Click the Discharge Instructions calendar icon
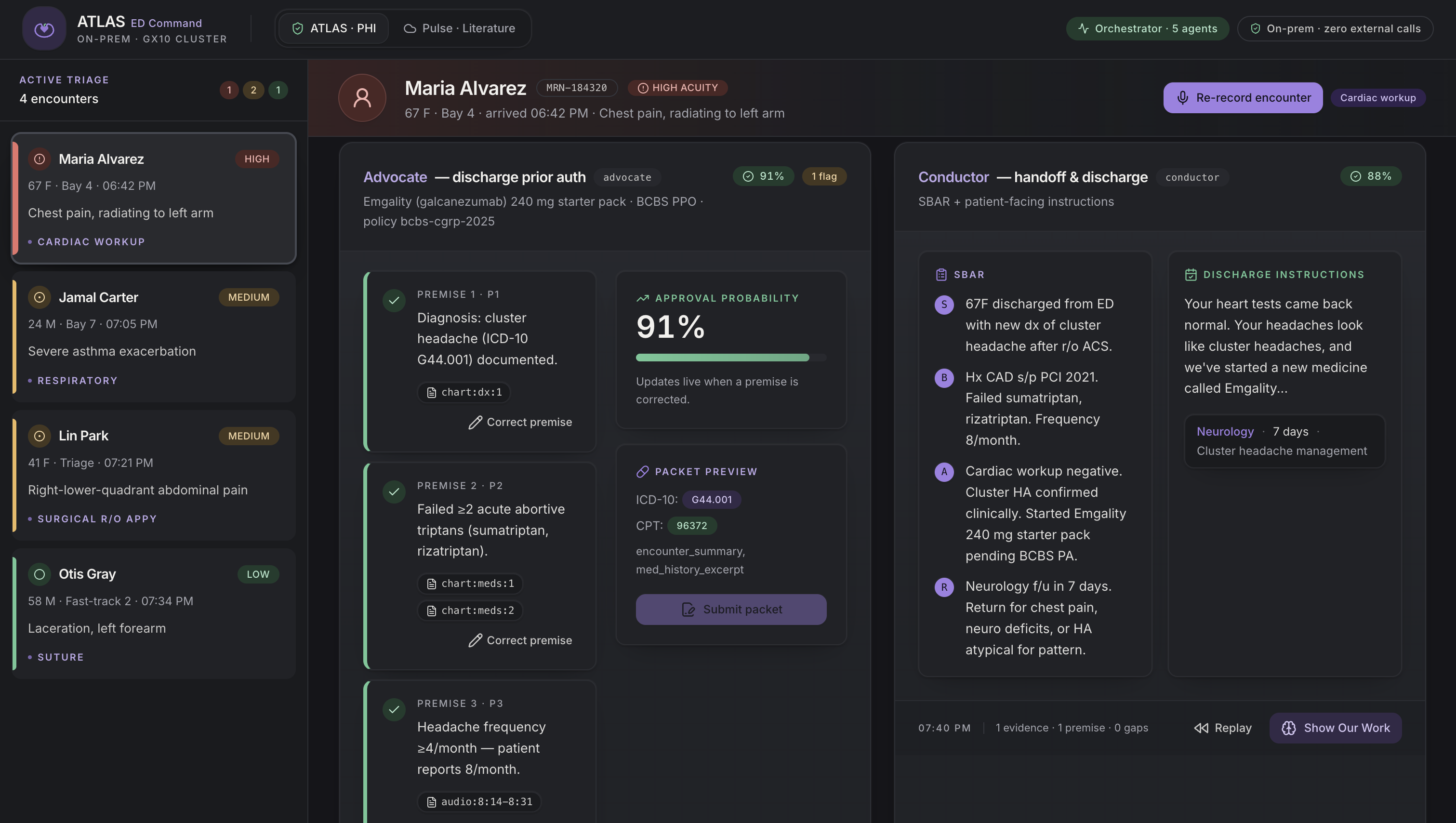Screen dimensions: 1456x823 click(x=1191, y=275)
